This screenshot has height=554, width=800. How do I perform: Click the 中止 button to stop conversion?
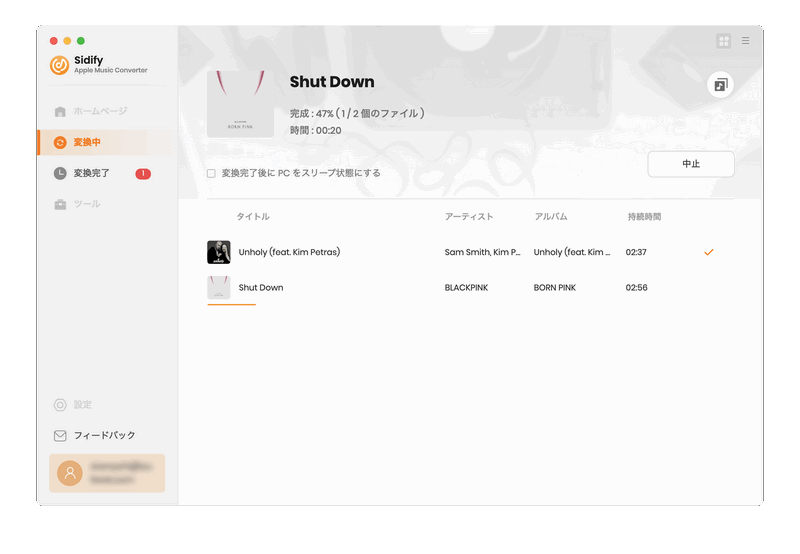(x=691, y=164)
